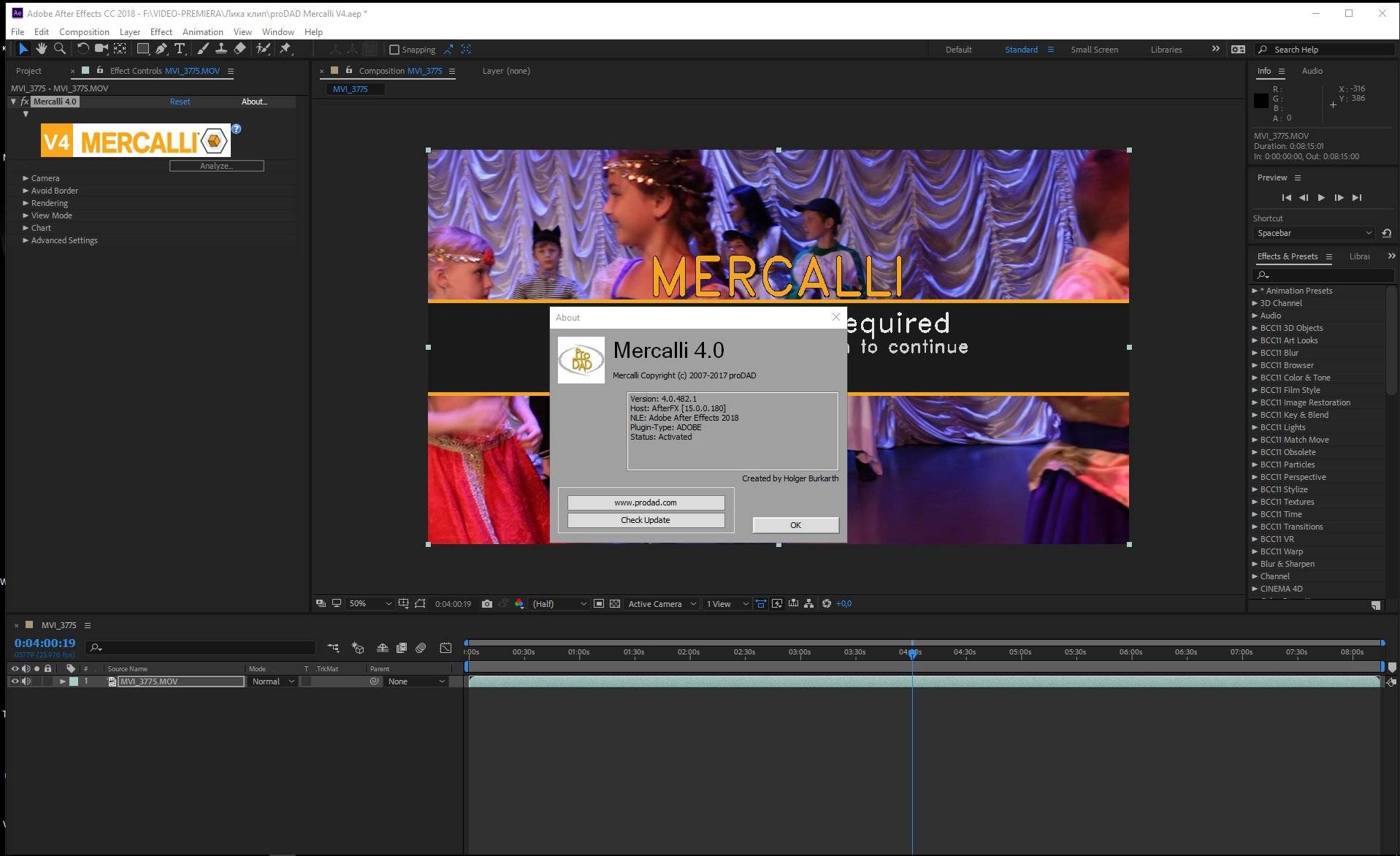The width and height of the screenshot is (1400, 856).
Task: Select the Hand tool
Action: pyautogui.click(x=42, y=49)
